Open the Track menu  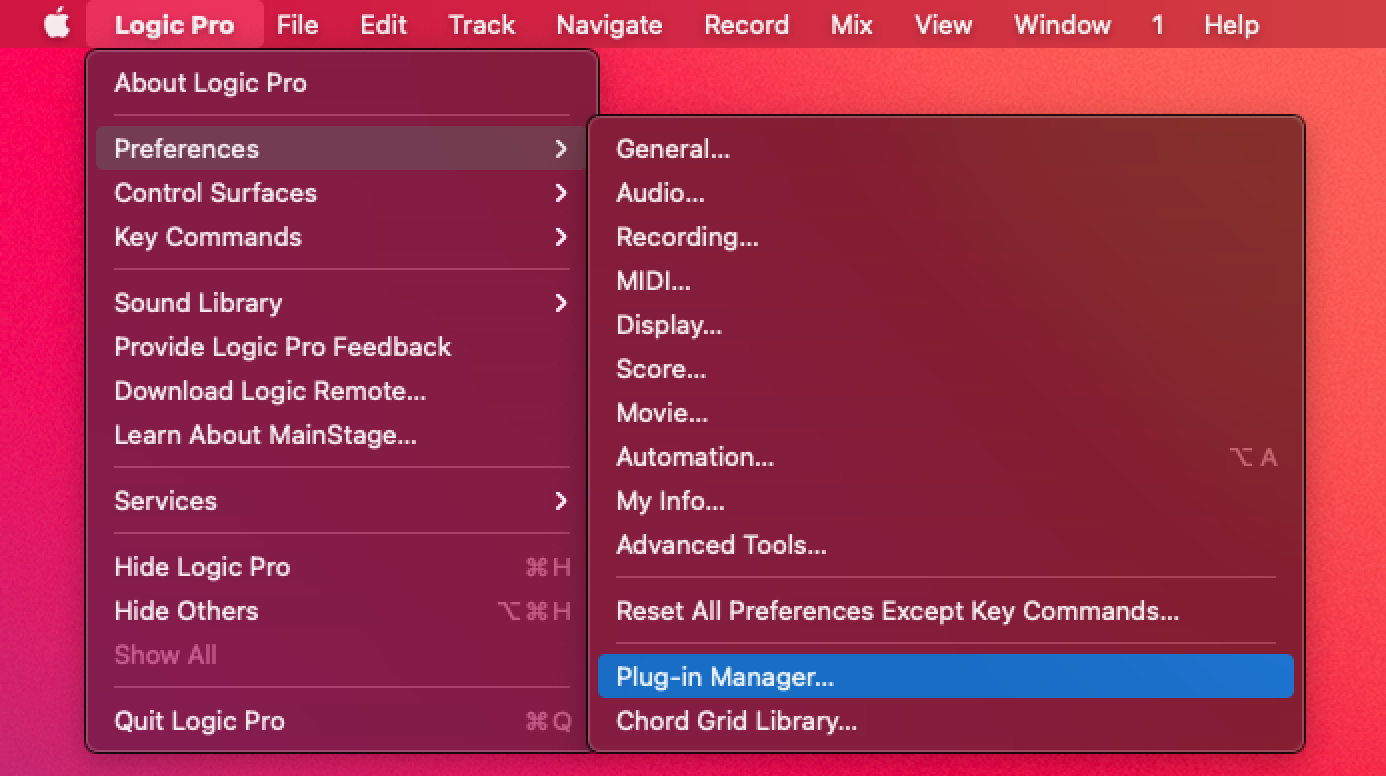pyautogui.click(x=481, y=24)
